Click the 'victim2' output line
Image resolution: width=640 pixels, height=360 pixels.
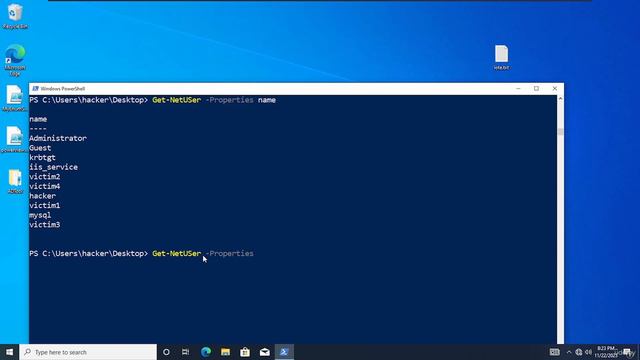[x=45, y=177]
